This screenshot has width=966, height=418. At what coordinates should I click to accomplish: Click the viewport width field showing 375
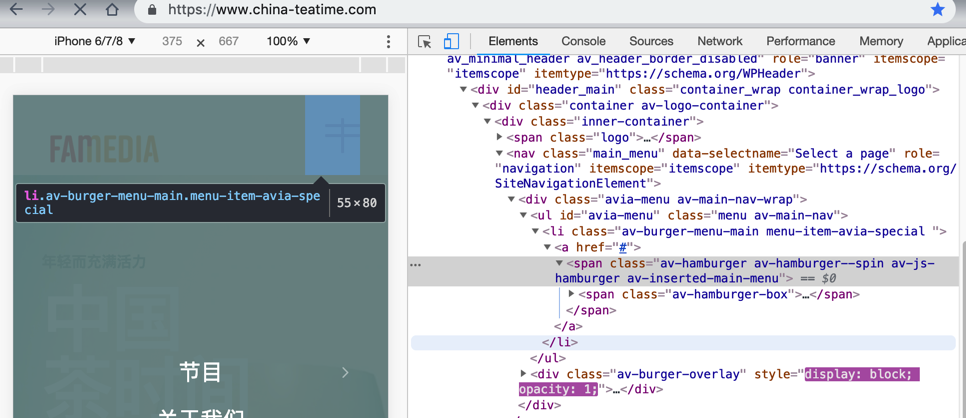pos(172,41)
